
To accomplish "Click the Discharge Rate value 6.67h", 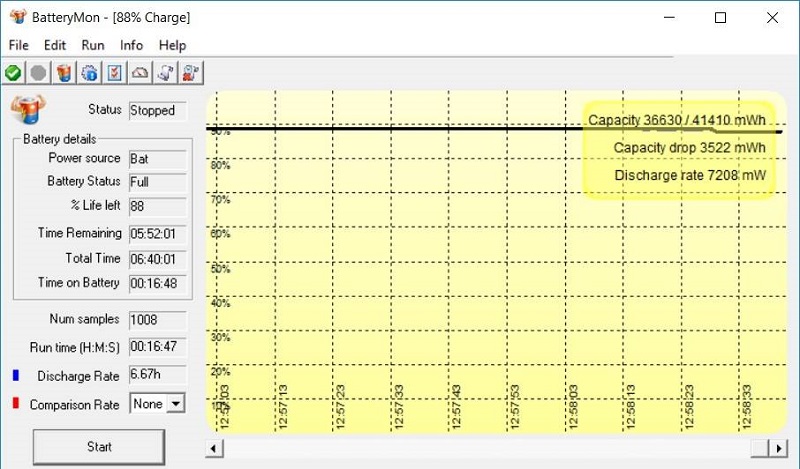I will [158, 375].
